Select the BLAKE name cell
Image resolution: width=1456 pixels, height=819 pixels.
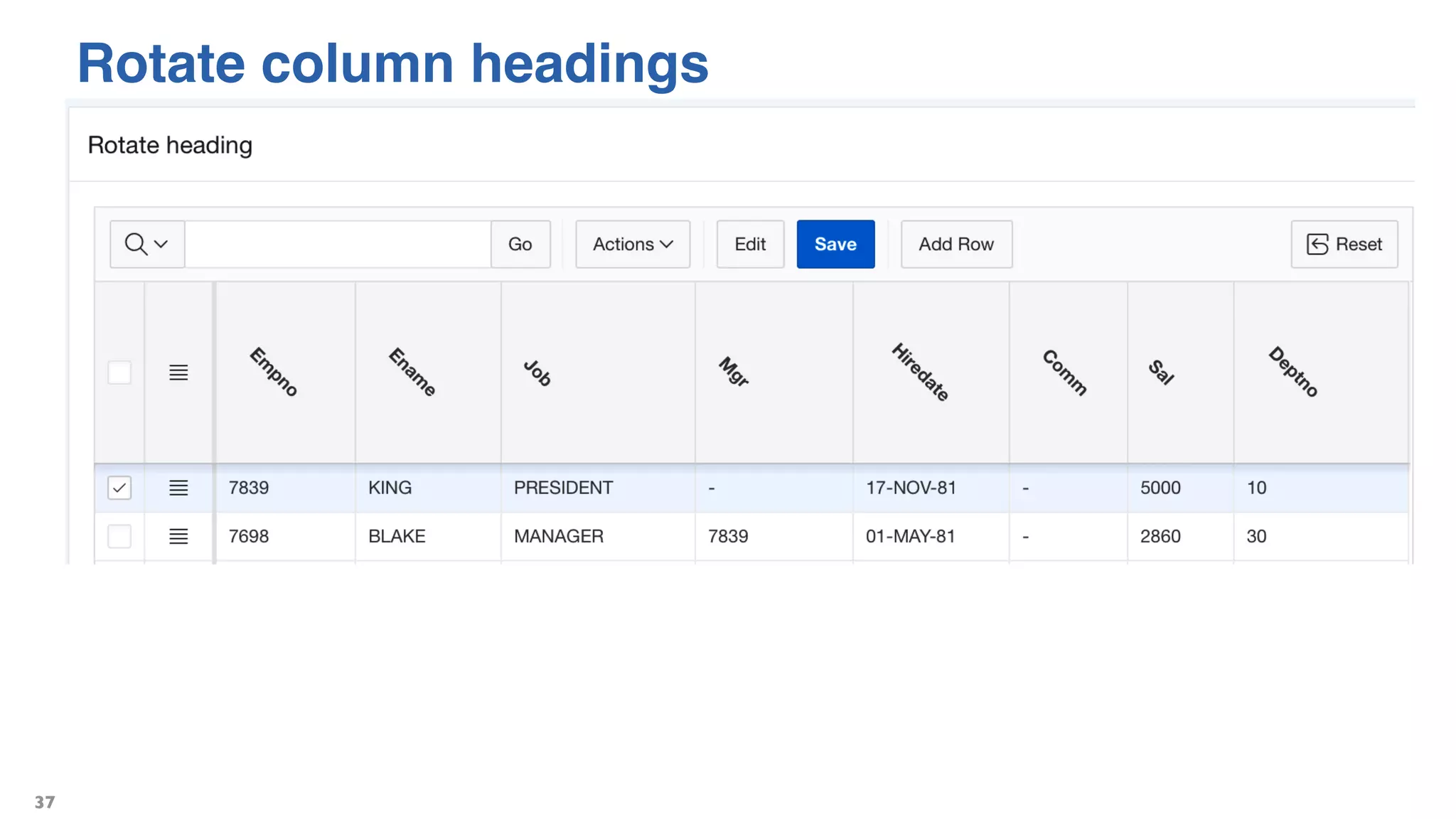[428, 536]
